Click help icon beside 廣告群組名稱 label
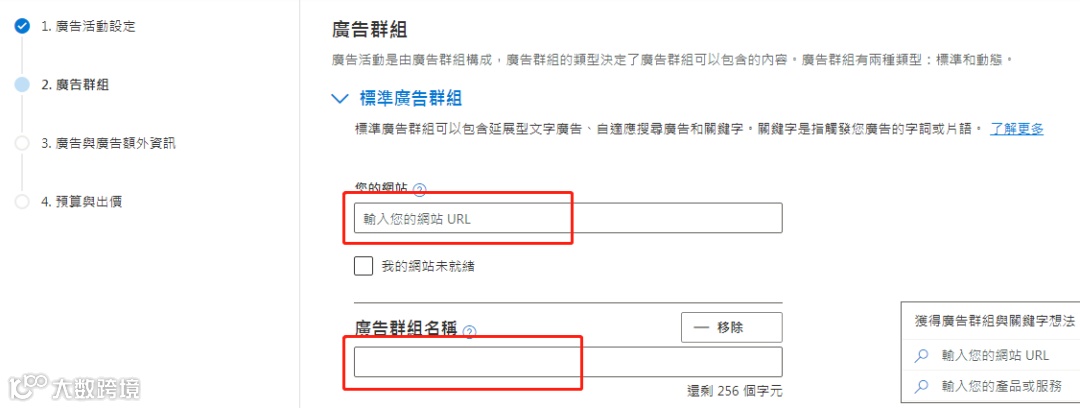 (x=470, y=331)
